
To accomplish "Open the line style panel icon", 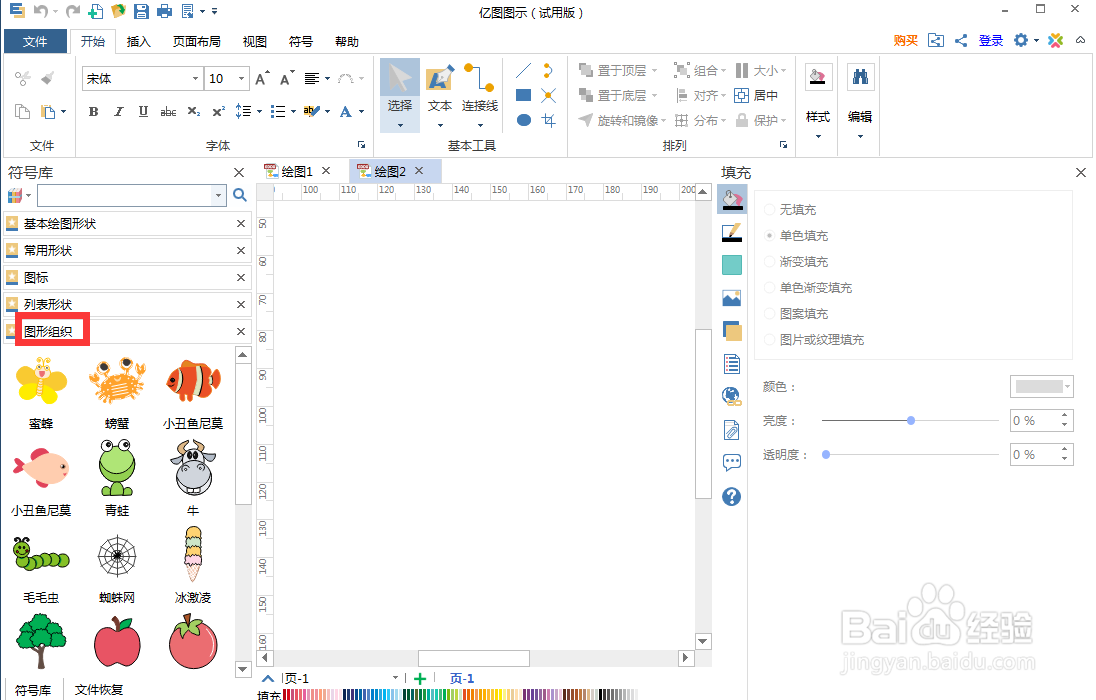I will tap(731, 232).
